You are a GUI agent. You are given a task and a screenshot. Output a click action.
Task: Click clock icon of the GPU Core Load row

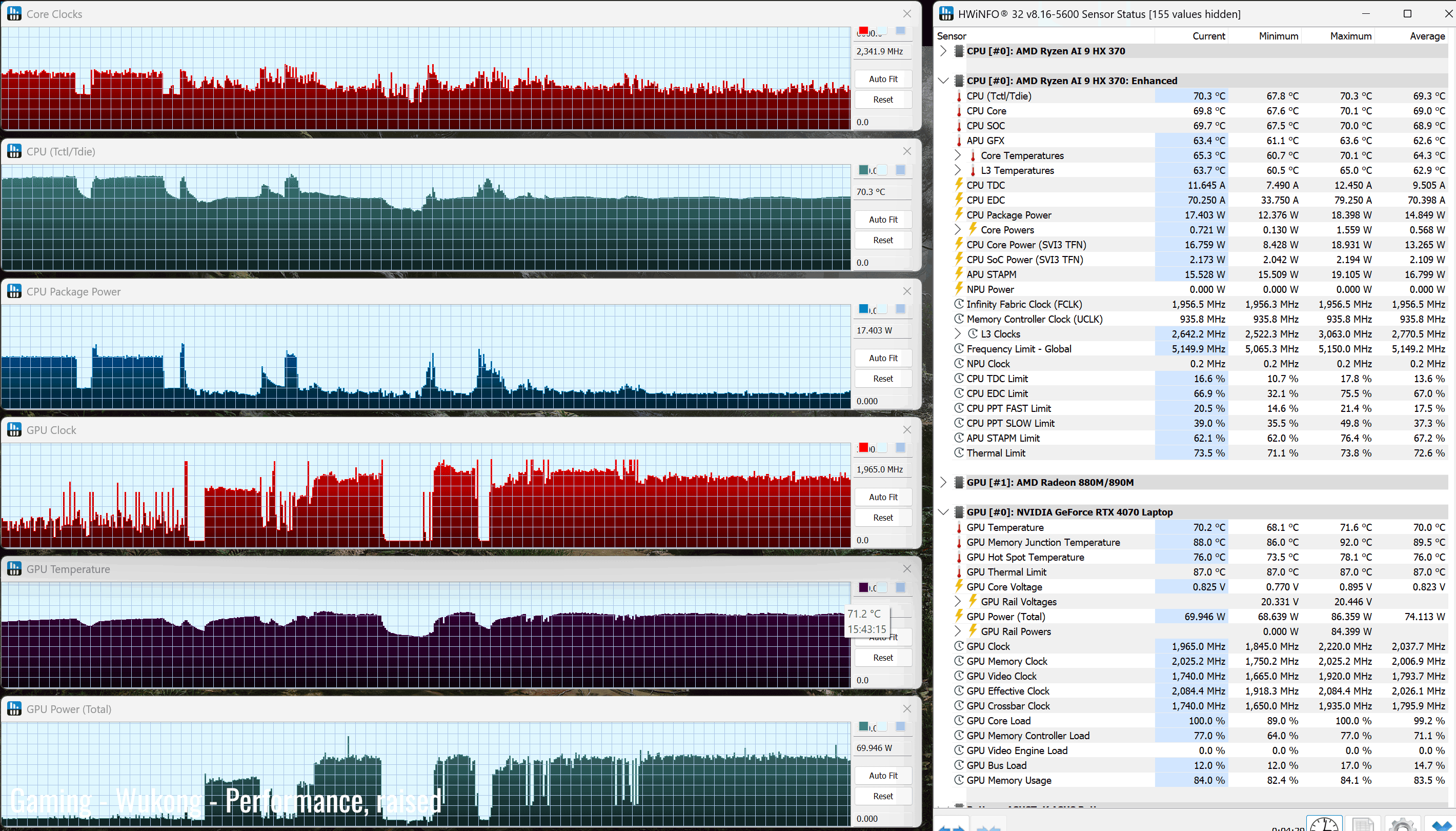tap(959, 720)
